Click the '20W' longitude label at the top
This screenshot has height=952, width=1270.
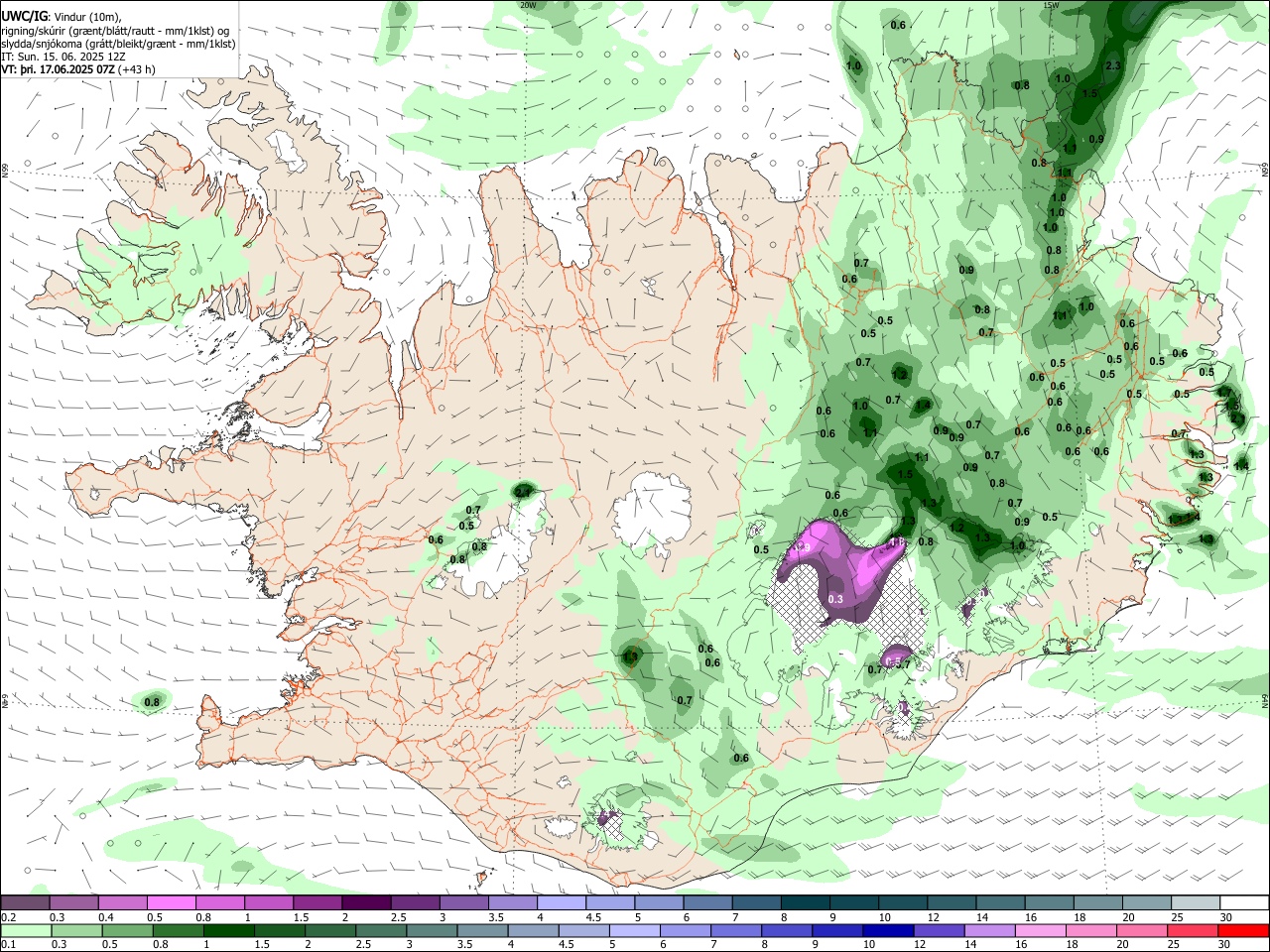(x=528, y=5)
